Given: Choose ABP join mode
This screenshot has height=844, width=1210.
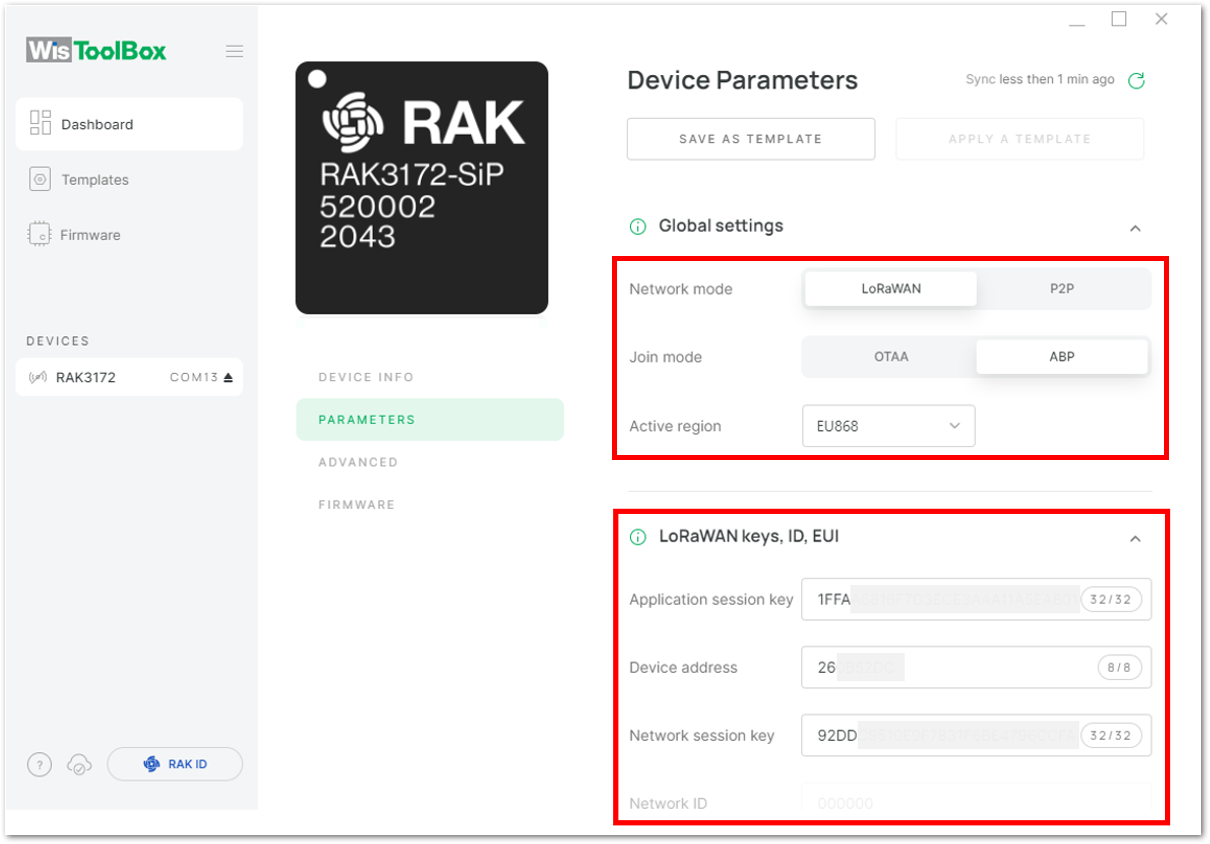Looking at the screenshot, I should click(x=1062, y=356).
